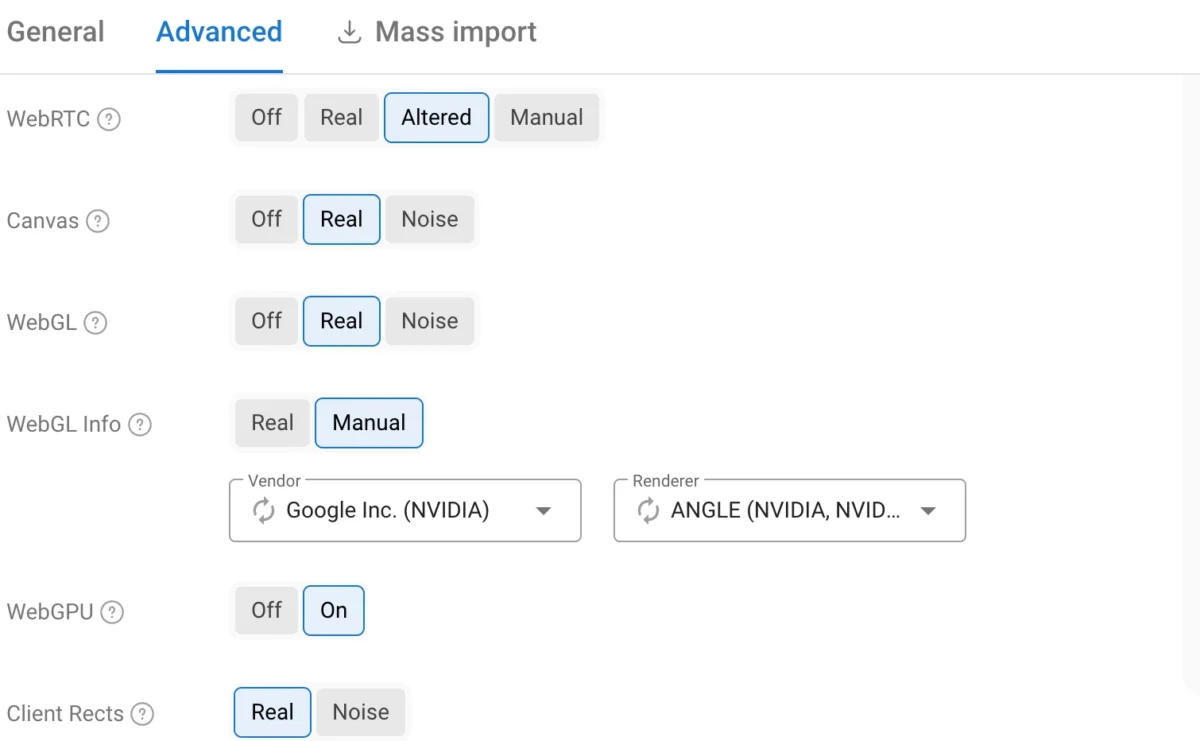Image resolution: width=1200 pixels, height=741 pixels.
Task: Set WebGL Info to Real
Action: 272,423
